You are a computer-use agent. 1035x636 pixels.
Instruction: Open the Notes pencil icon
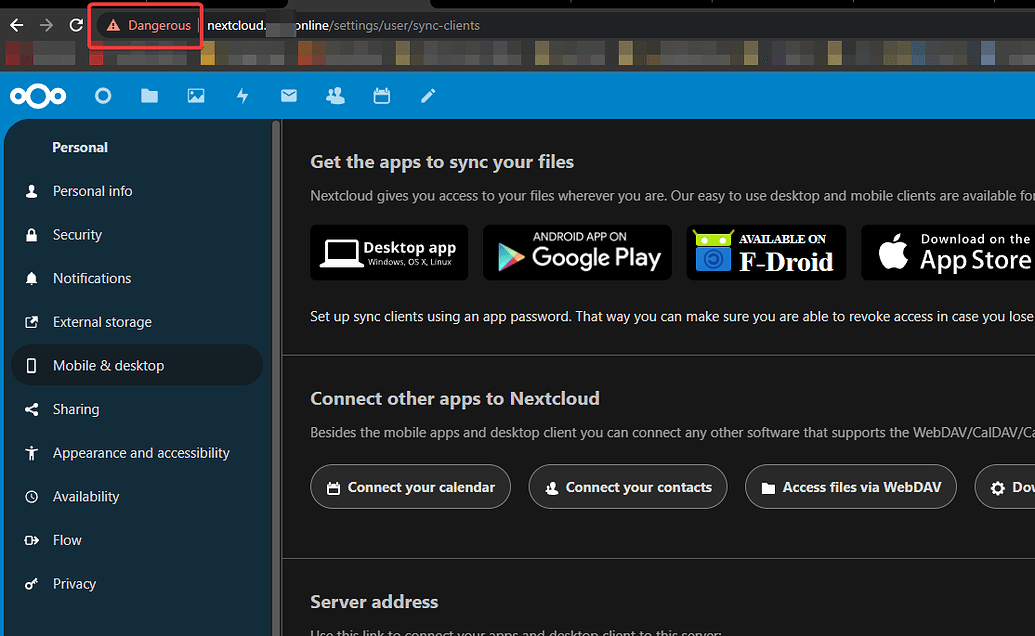tap(428, 96)
